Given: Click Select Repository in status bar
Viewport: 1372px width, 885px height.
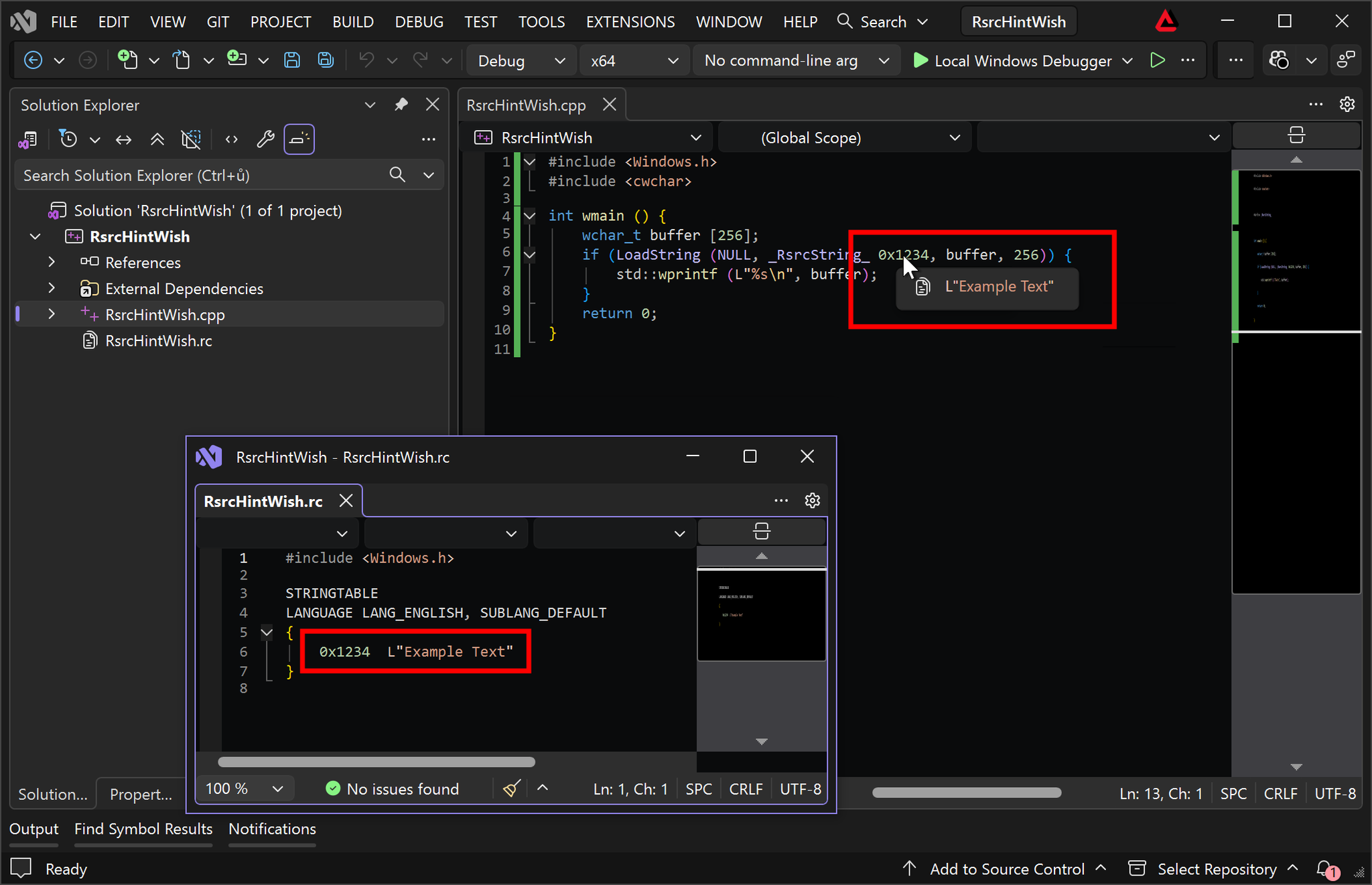Looking at the screenshot, I should [x=1213, y=869].
